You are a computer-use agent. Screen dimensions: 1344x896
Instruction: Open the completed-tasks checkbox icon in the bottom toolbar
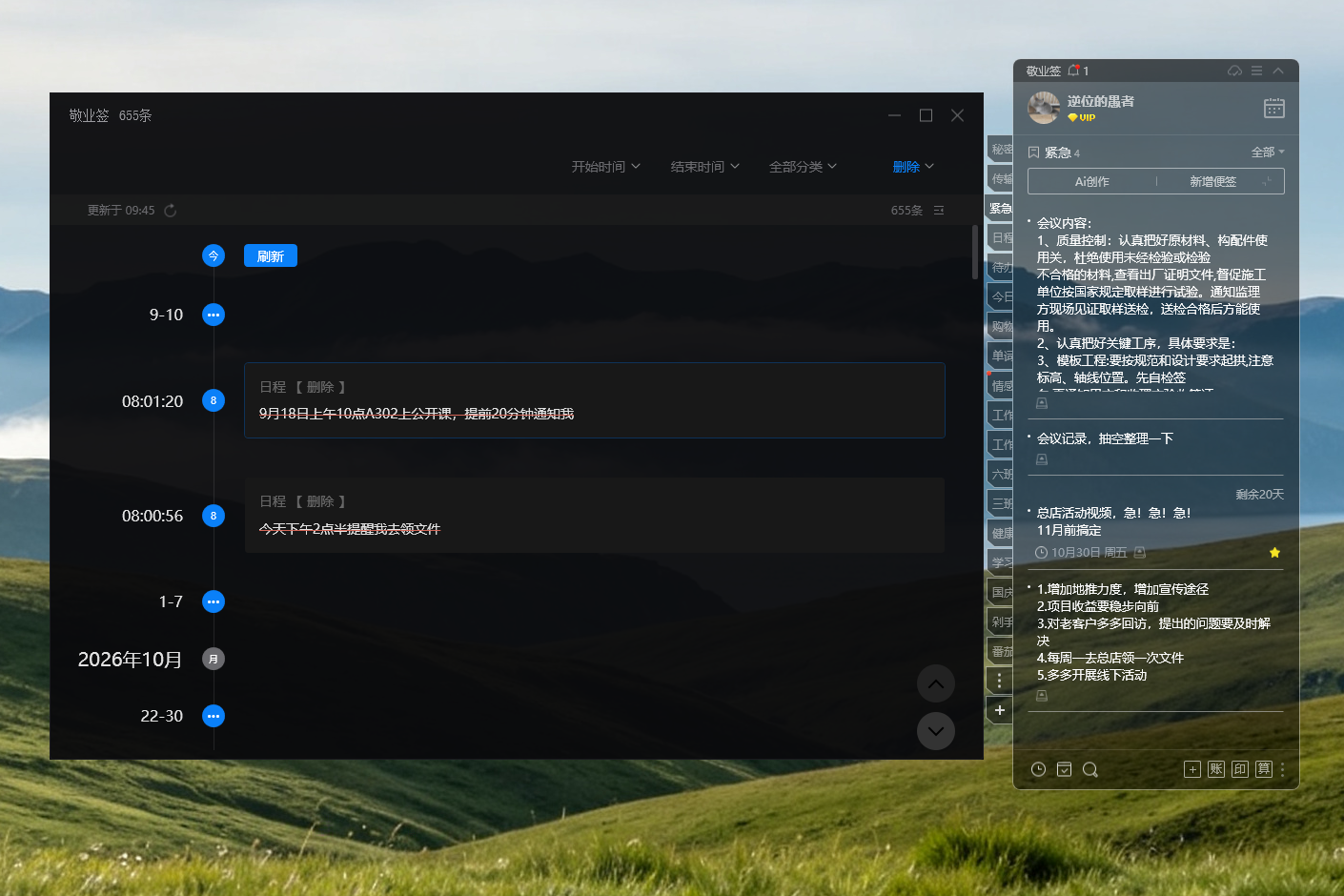[x=1065, y=769]
